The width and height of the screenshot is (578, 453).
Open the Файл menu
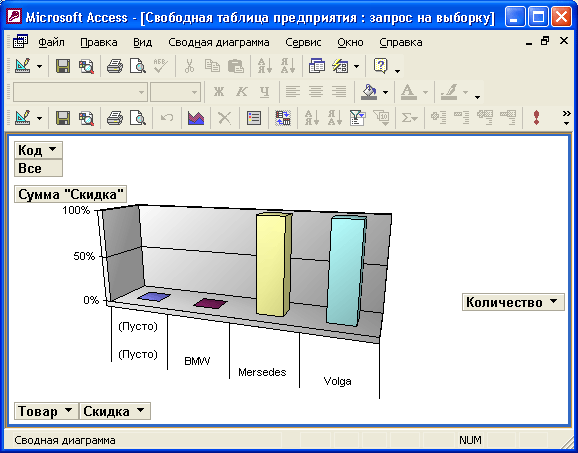51,42
